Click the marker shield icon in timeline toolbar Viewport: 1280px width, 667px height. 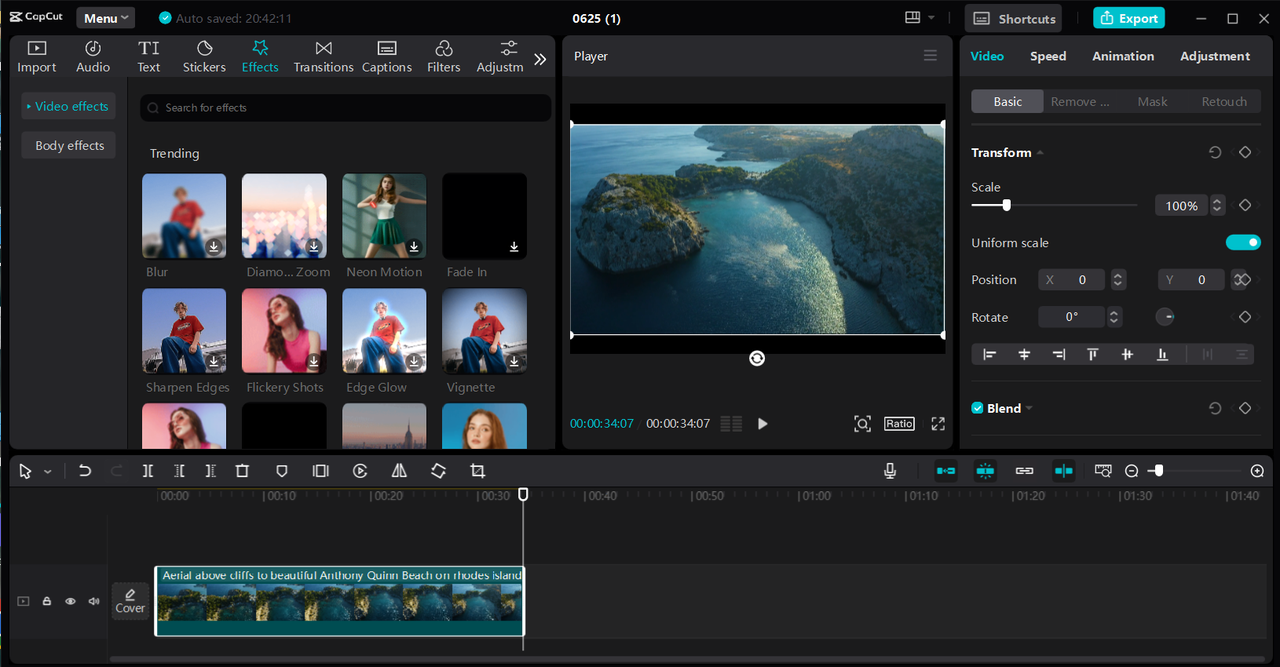click(x=282, y=471)
